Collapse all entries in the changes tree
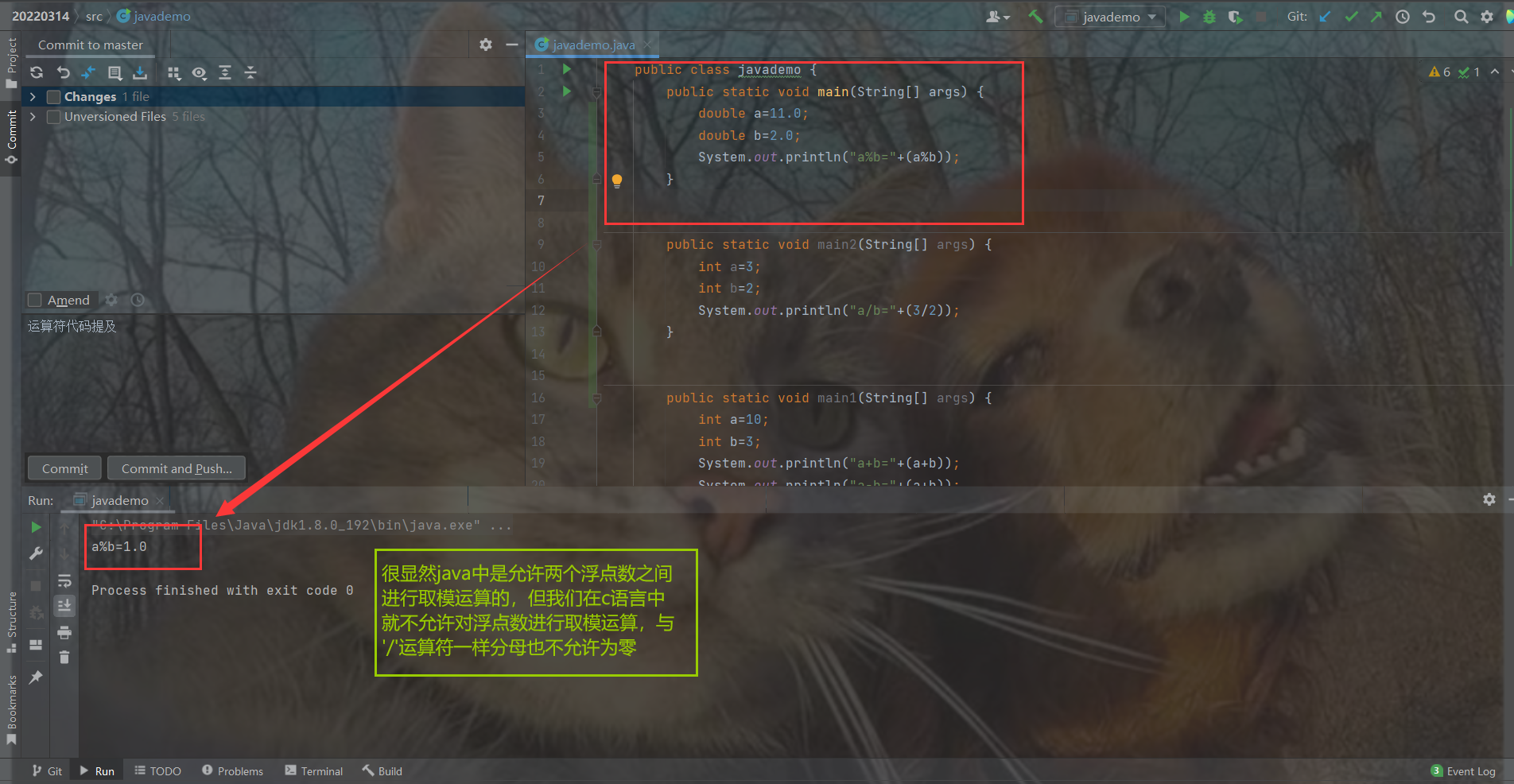This screenshot has height=784, width=1514. coord(250,72)
